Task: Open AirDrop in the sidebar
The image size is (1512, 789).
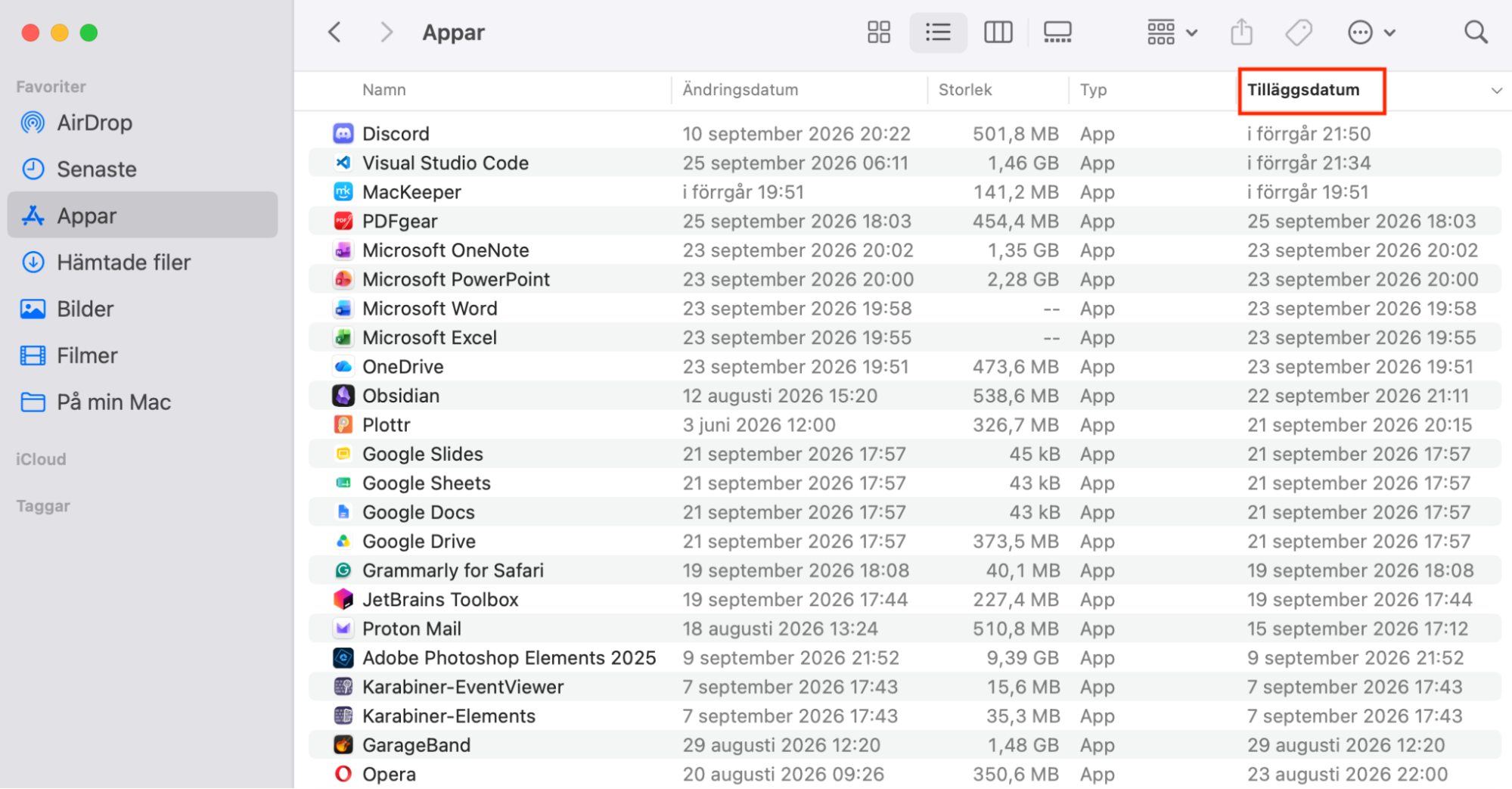Action: click(x=142, y=123)
